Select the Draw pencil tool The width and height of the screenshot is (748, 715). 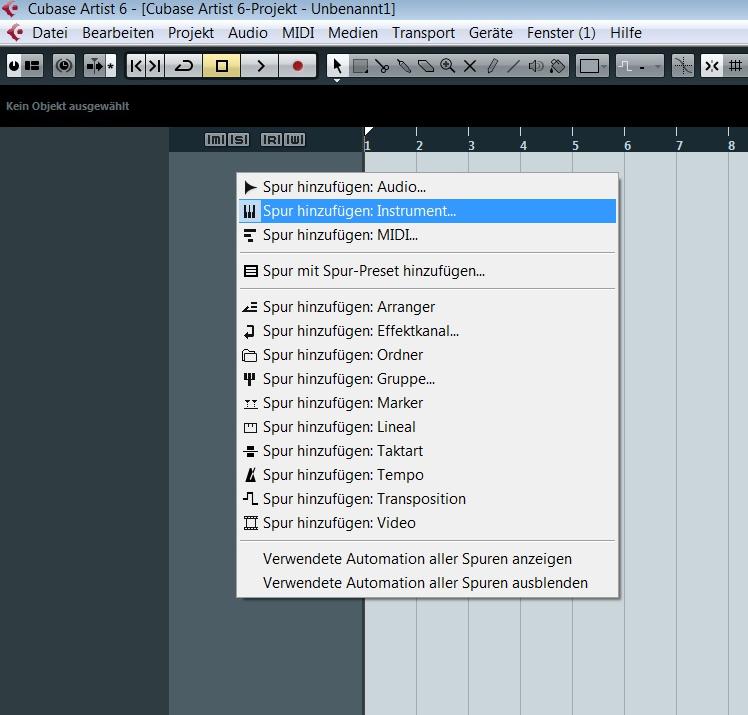(492, 66)
